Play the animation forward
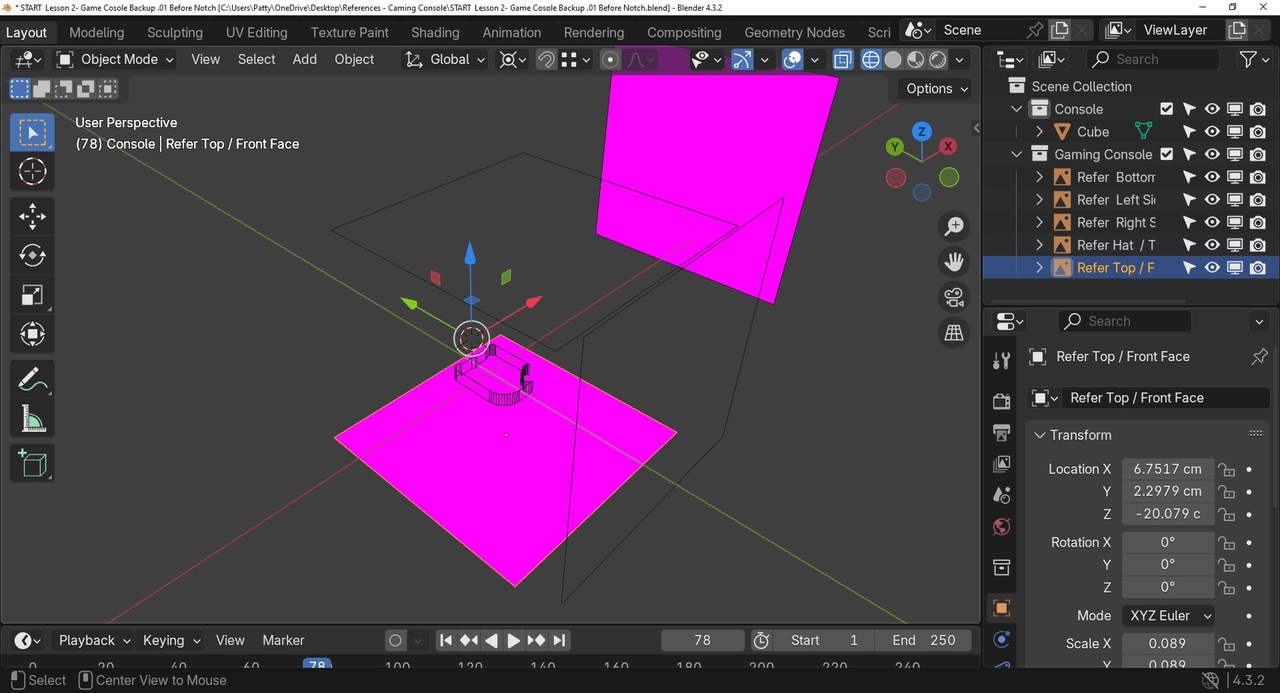This screenshot has height=693, width=1280. 514,640
